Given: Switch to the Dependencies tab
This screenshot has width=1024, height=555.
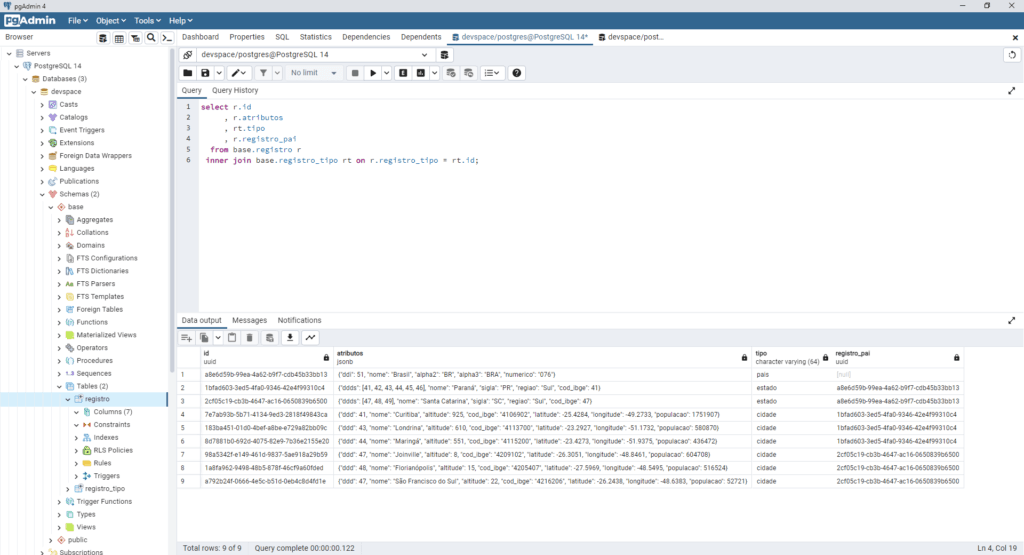Looking at the screenshot, I should tap(366, 37).
